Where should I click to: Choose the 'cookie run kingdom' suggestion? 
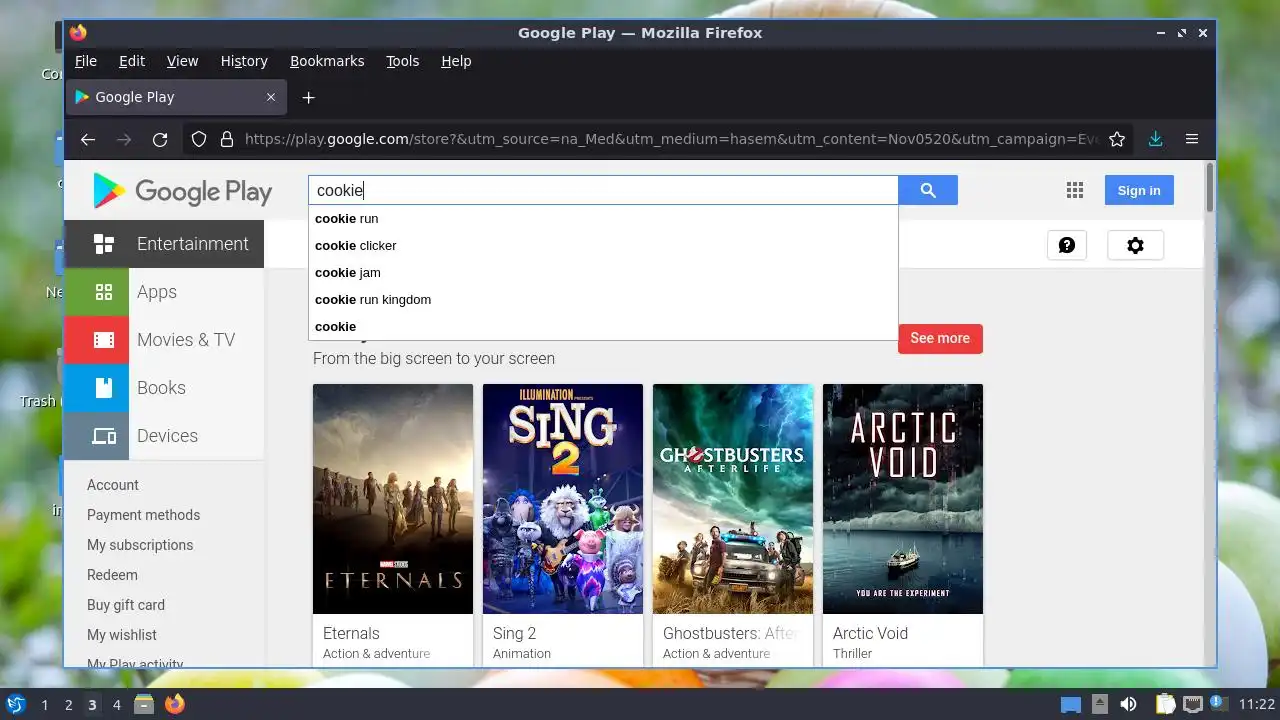click(603, 299)
